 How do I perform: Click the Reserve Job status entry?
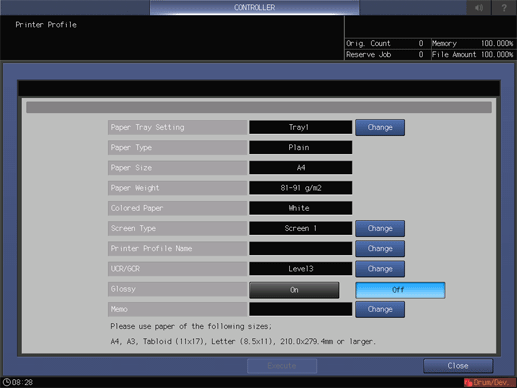[387, 55]
